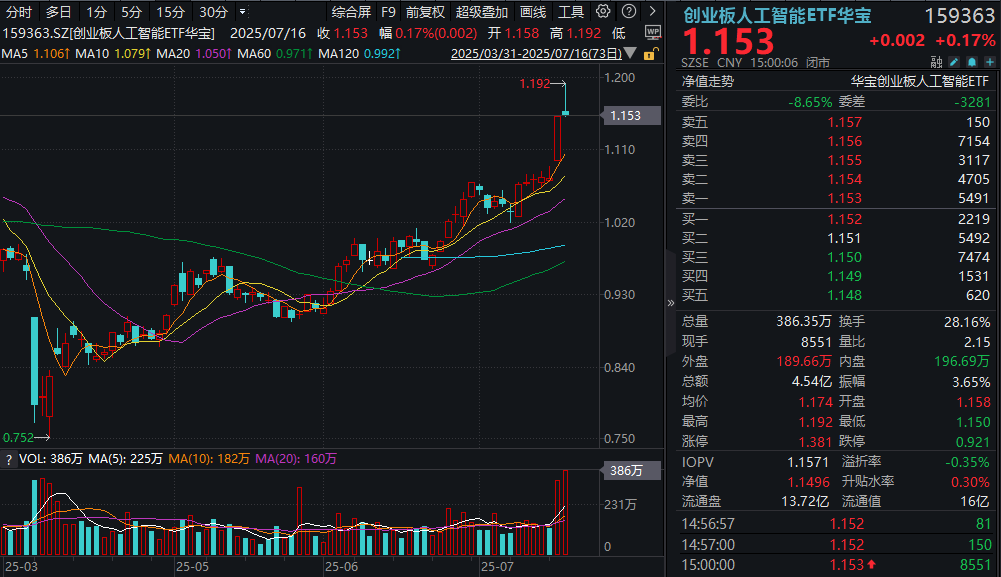Screen dimensions: 1001x577
Task: Click the 159363.SZ stock title in chart header
Action: click(109, 33)
